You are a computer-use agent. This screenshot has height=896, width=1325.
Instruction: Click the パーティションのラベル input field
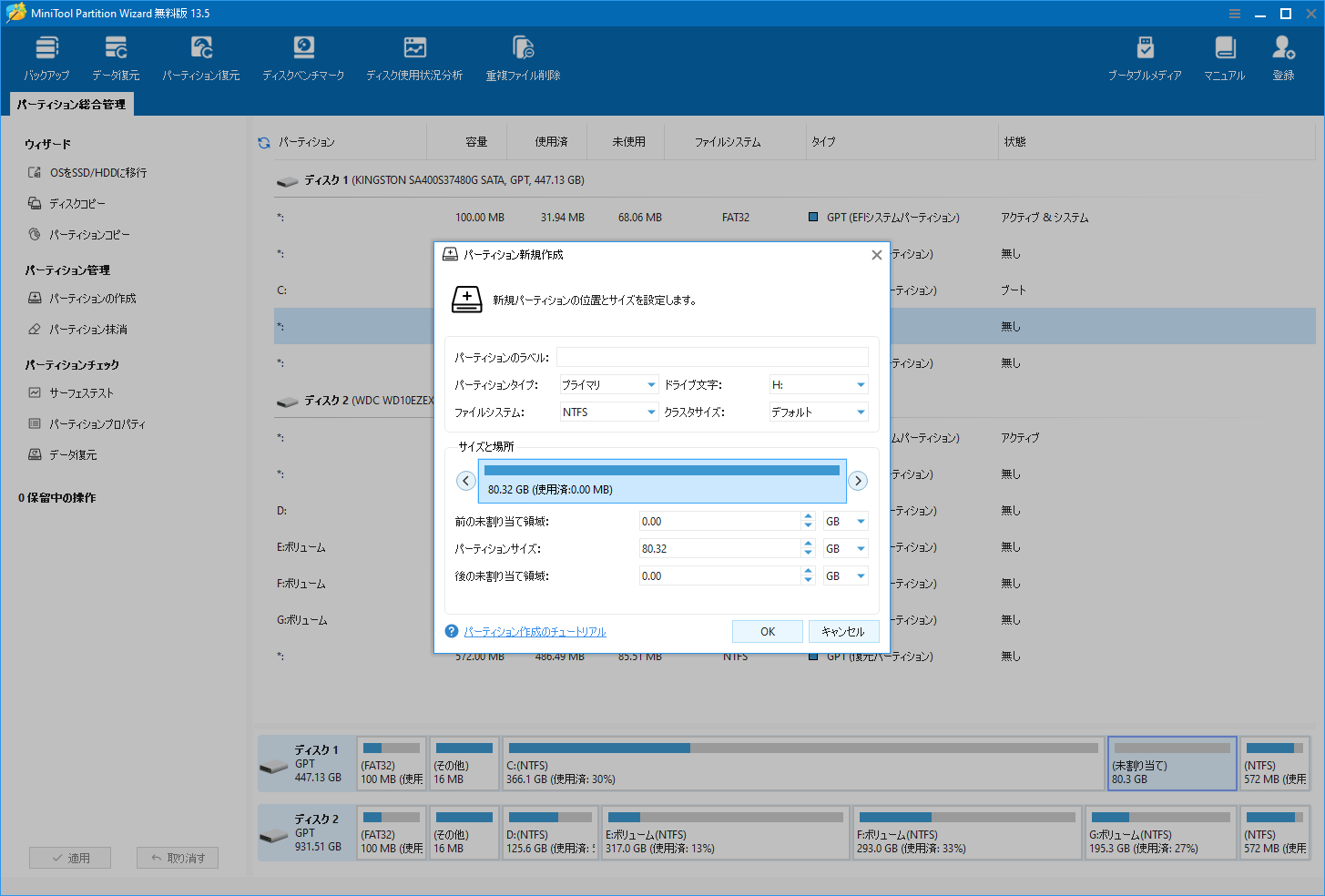click(x=712, y=357)
